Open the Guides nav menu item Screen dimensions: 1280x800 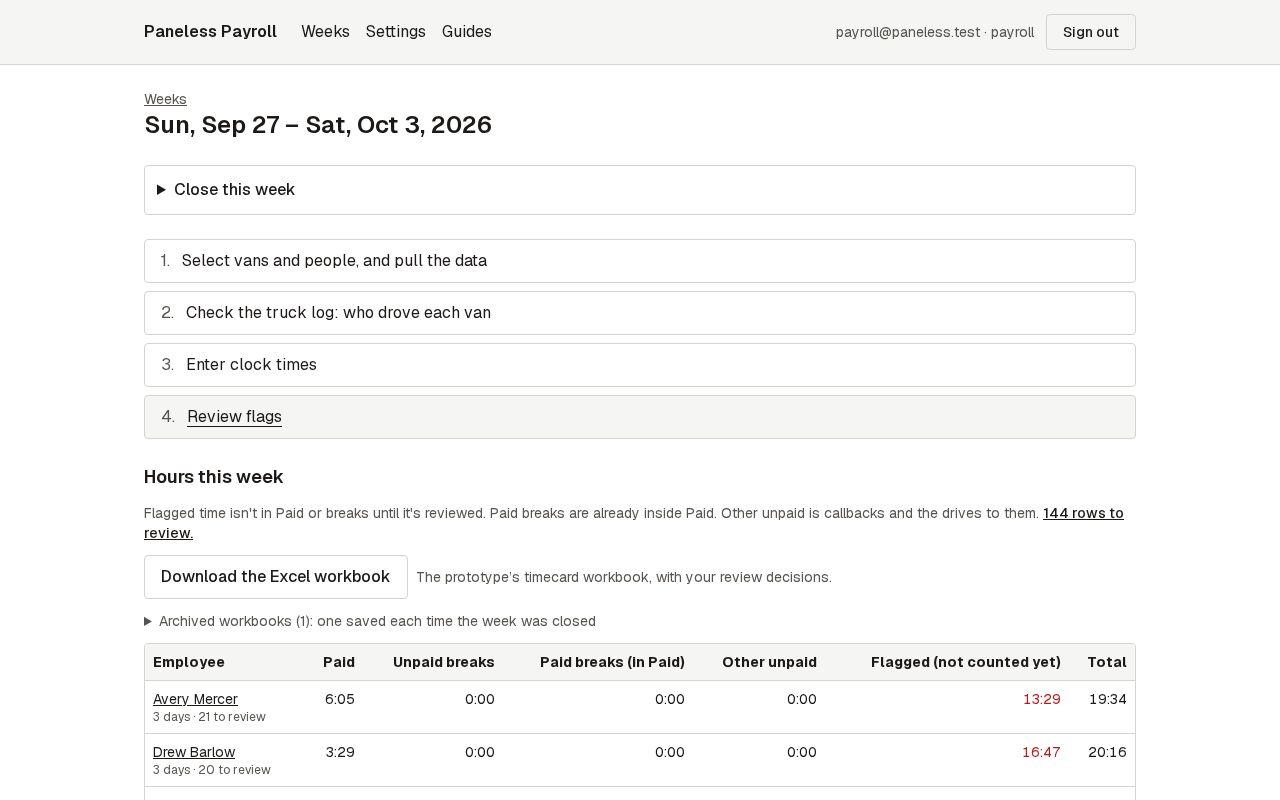467,32
